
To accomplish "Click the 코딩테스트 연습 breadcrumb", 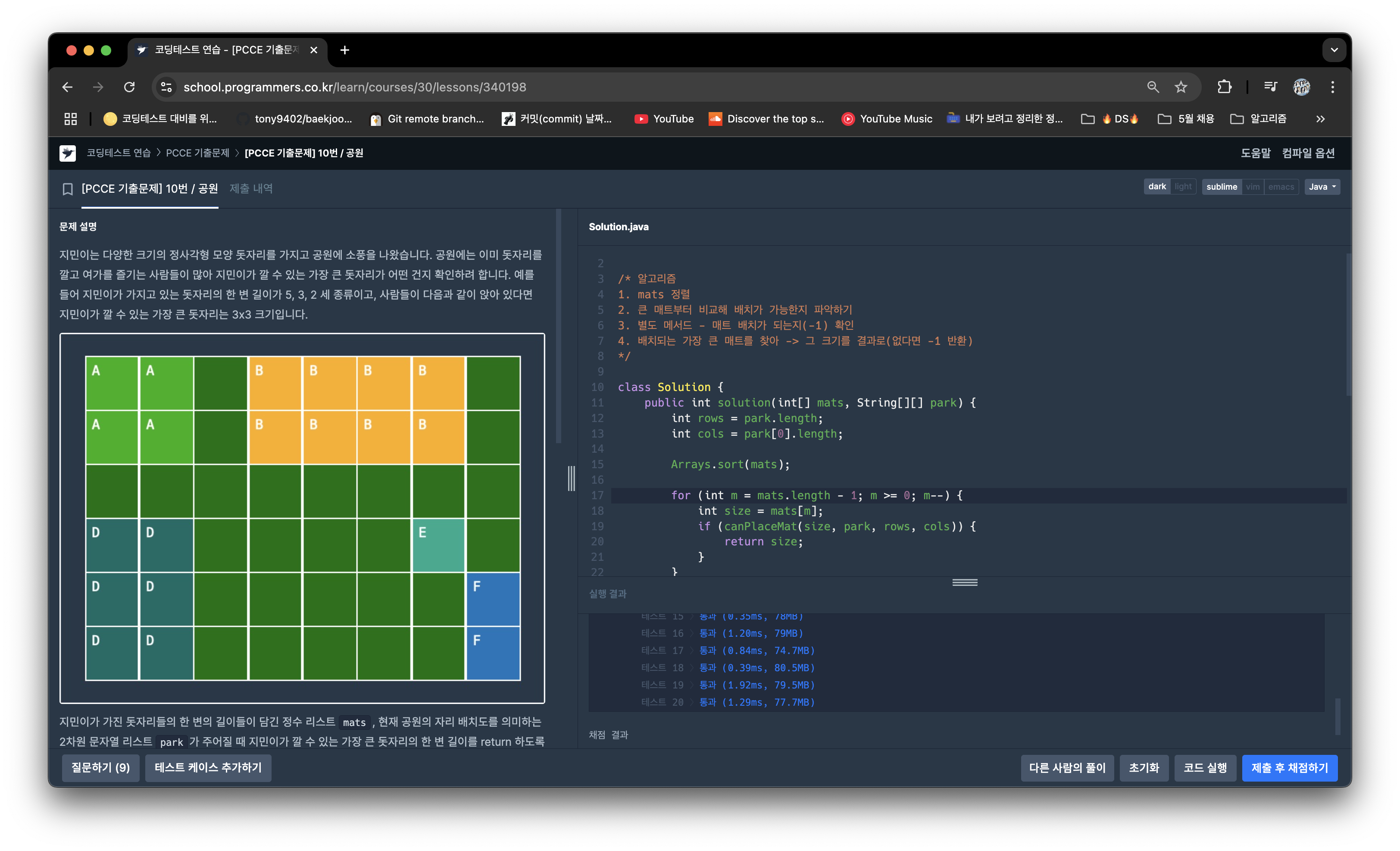I will click(118, 153).
